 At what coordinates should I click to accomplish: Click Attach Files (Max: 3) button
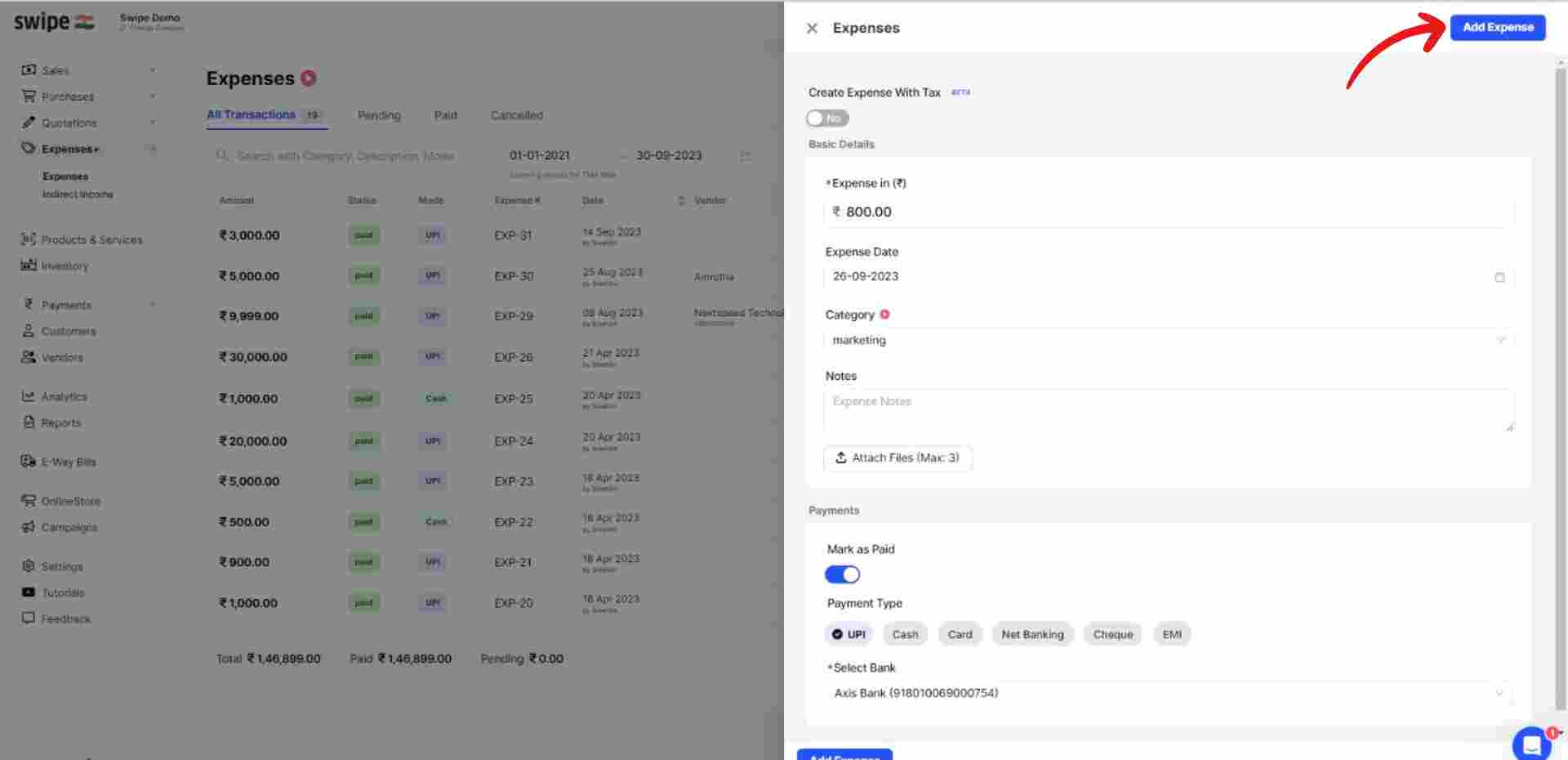[x=898, y=458]
